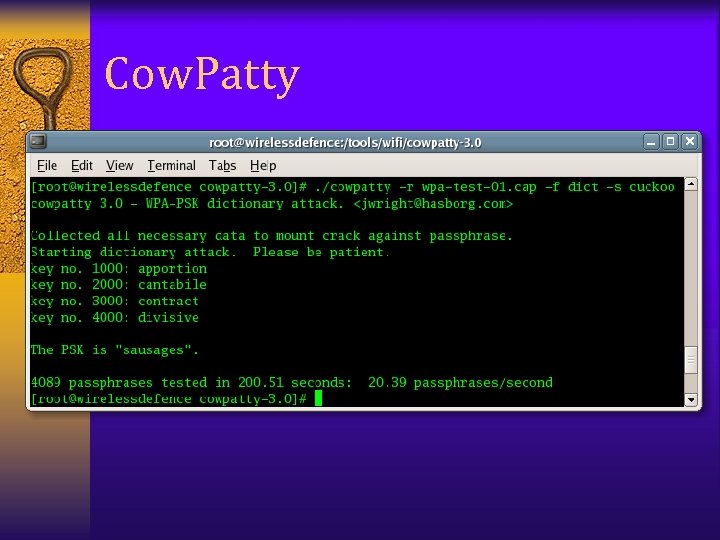Click the "The PSK is "sausages"." line
Viewport: 720px width, 540px height.
point(115,350)
